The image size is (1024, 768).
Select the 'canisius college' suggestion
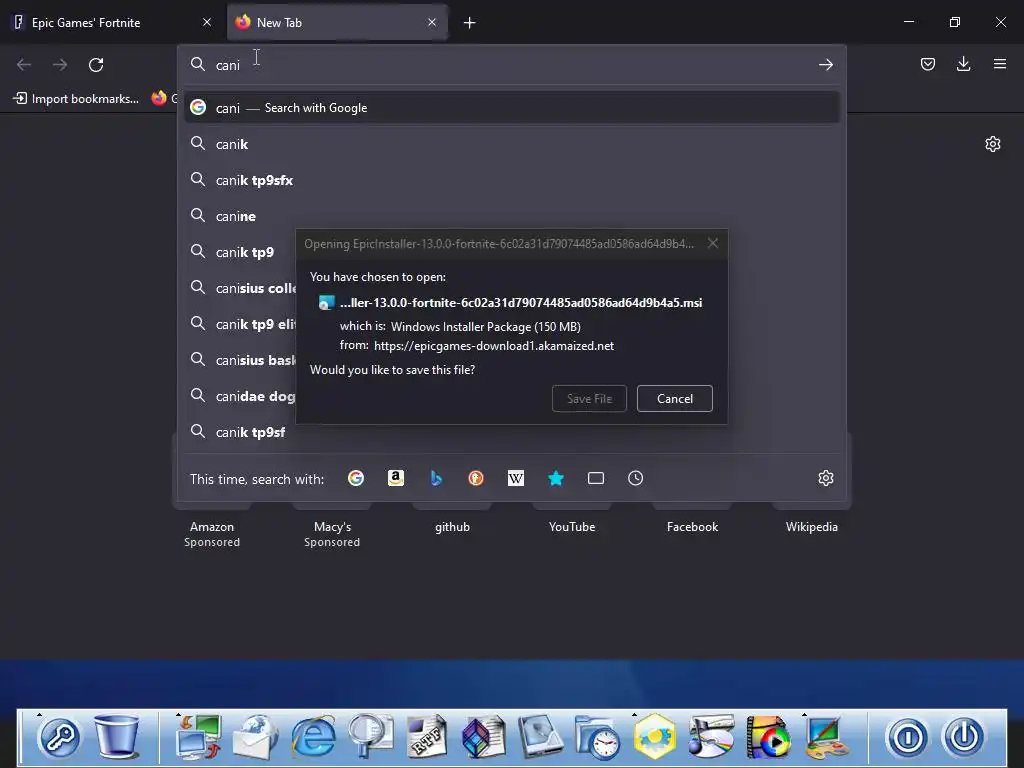tap(240, 288)
